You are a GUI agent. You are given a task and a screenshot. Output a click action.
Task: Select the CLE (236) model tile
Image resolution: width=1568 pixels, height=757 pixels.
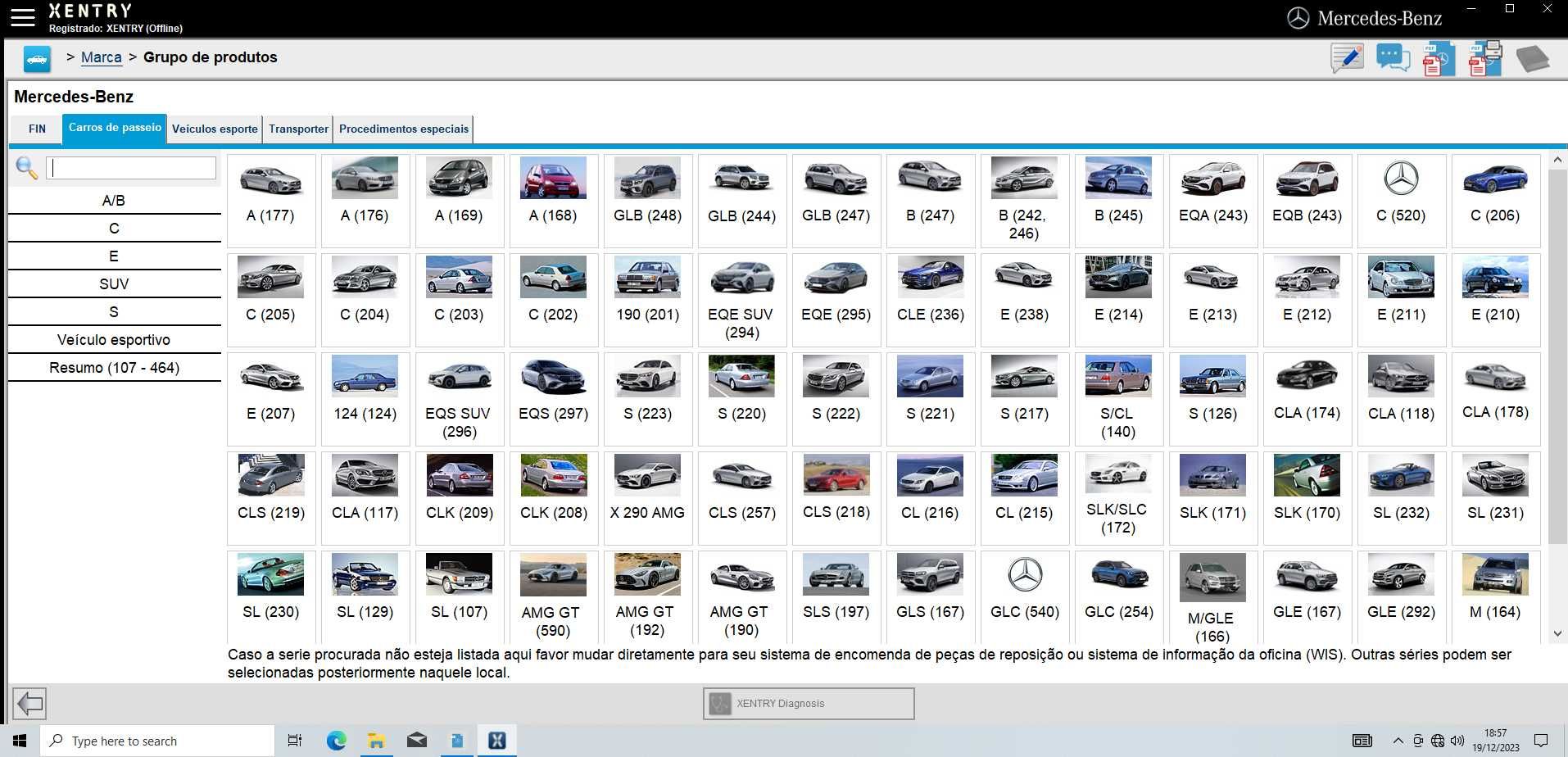point(931,300)
